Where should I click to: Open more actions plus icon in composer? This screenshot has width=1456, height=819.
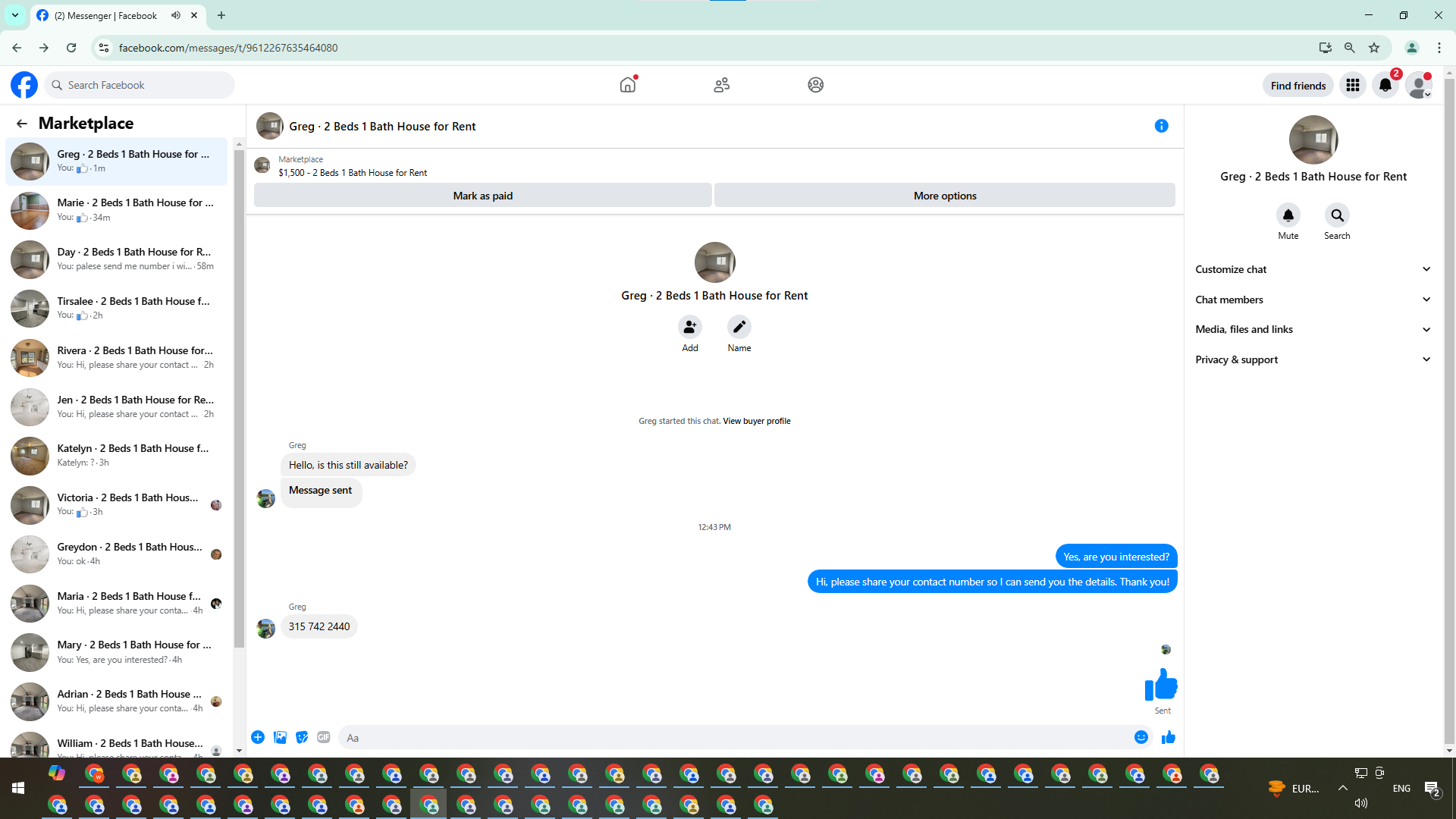tap(258, 737)
